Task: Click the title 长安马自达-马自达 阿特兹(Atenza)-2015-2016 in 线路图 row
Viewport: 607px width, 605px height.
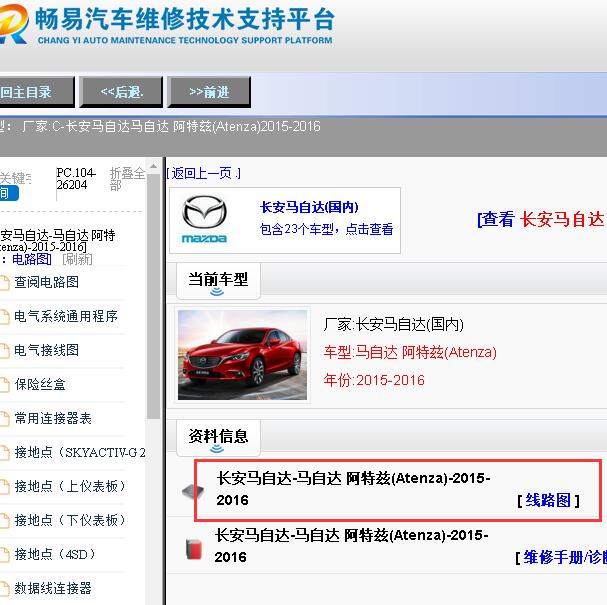Action: point(353,489)
